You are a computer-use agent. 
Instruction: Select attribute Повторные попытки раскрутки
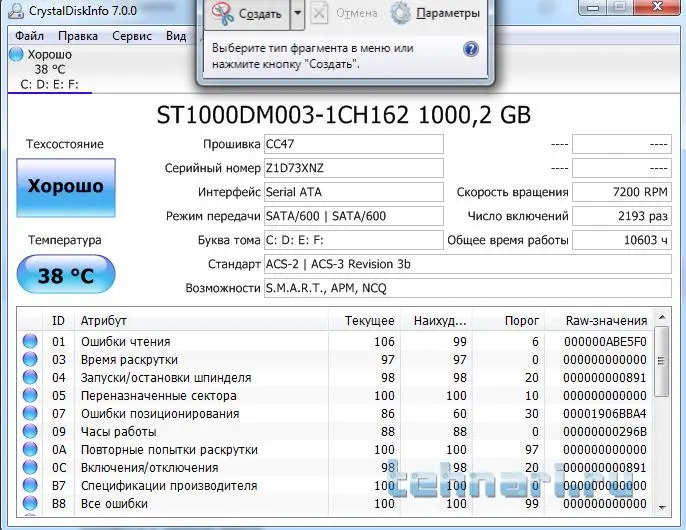(x=169, y=449)
